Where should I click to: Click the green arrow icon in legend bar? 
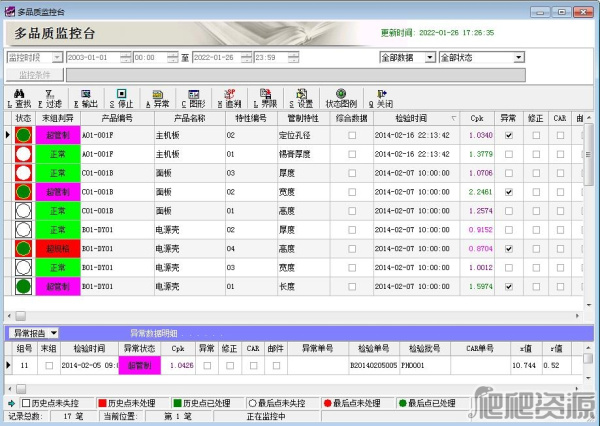pyautogui.click(x=11, y=403)
